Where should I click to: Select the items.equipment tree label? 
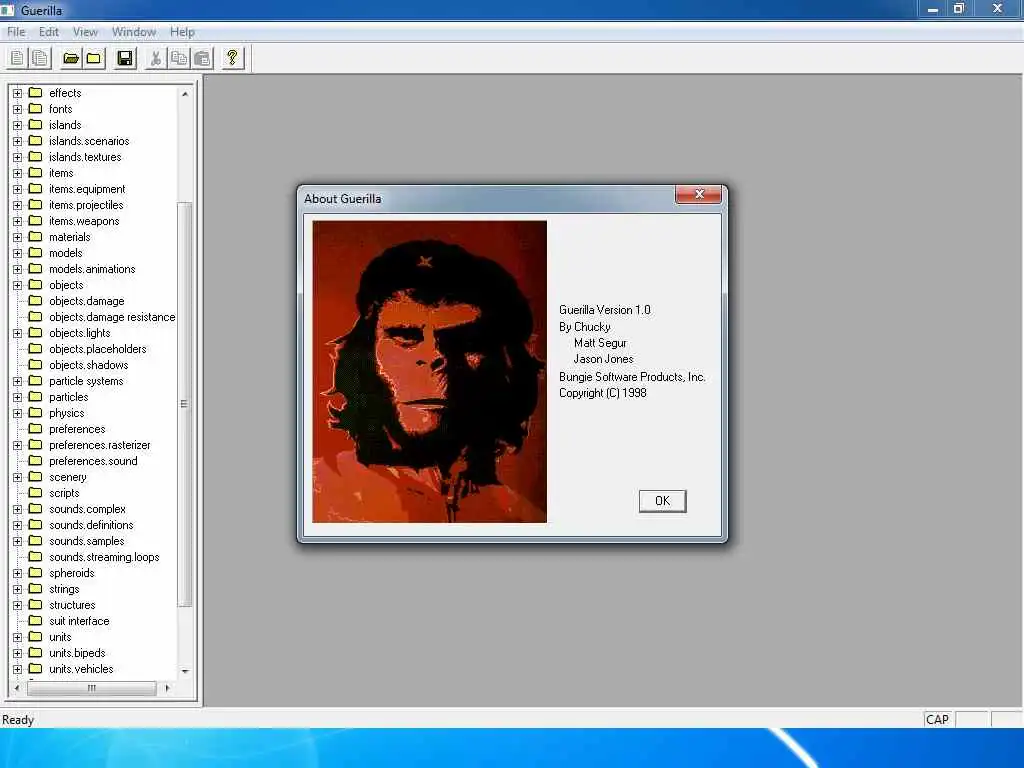point(88,189)
